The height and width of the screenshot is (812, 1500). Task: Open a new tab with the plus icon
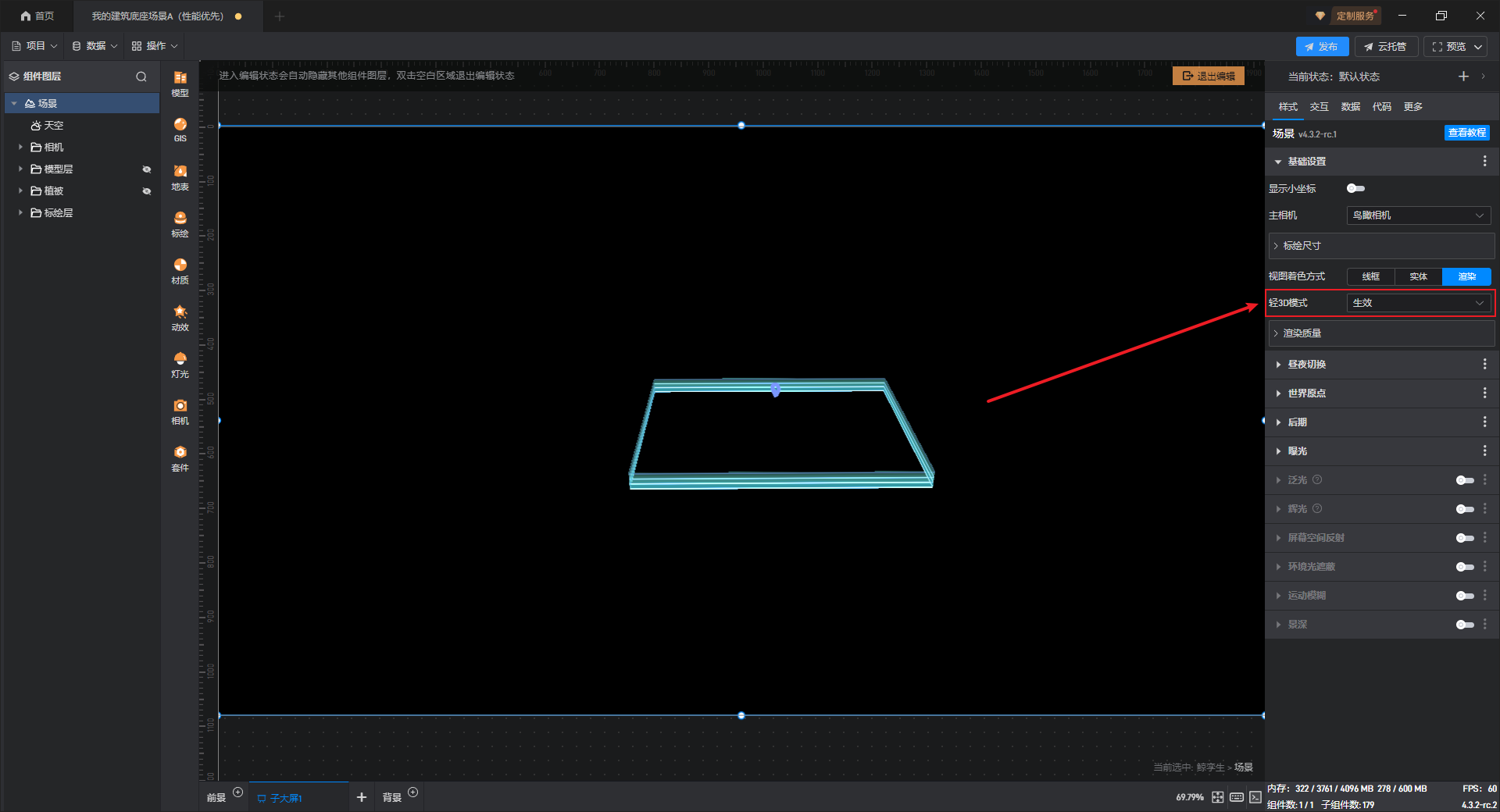[x=280, y=16]
